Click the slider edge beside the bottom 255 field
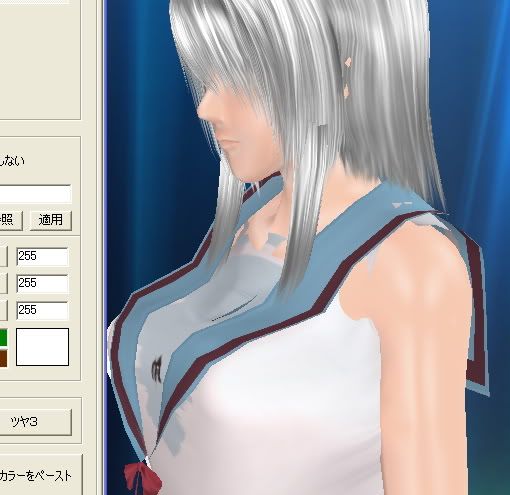 click(x=3, y=310)
